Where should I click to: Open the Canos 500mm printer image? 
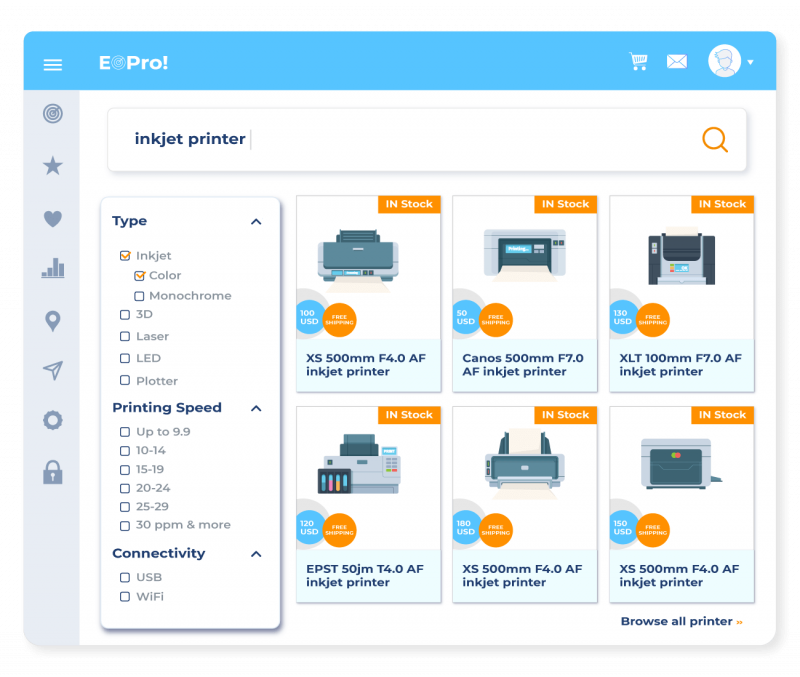(524, 254)
